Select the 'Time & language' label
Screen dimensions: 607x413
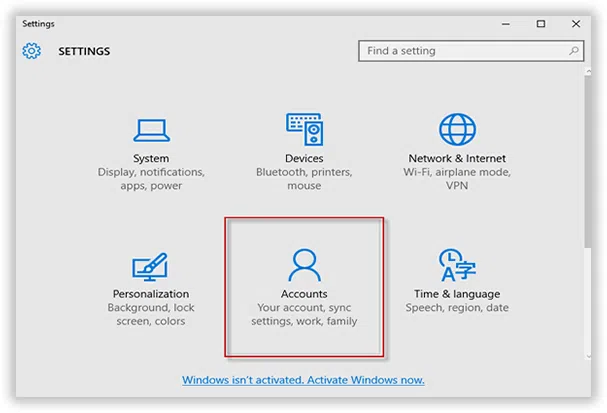pos(457,294)
